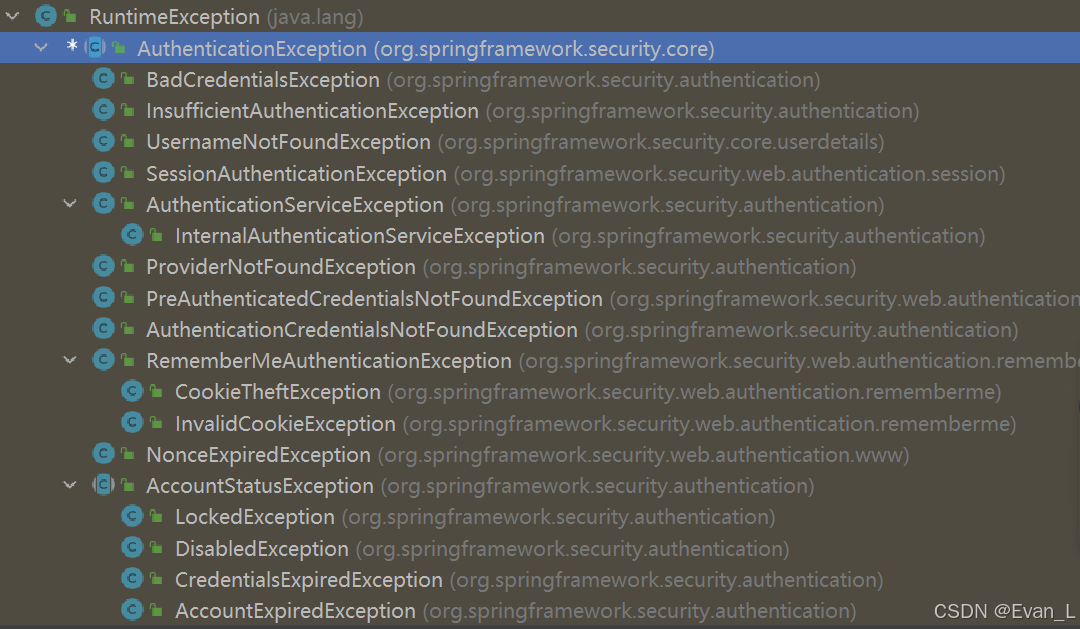Collapse the RememberMeAuthenticationException node

(x=70, y=360)
